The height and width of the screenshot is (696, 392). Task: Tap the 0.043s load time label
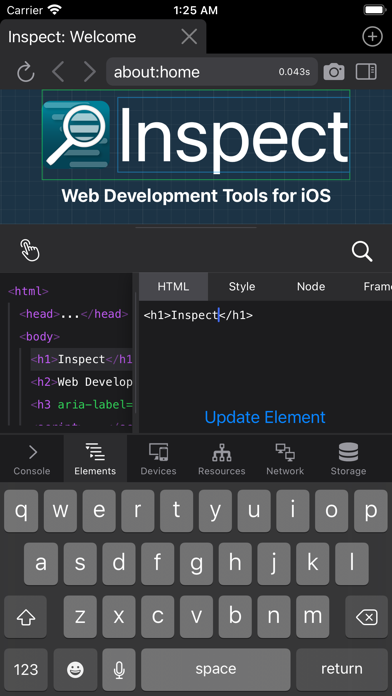(x=294, y=72)
